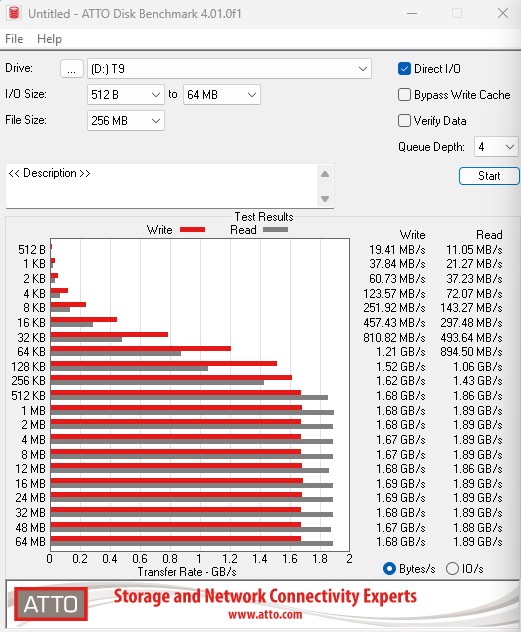Open the File menu
This screenshot has width=521, height=632.
tap(14, 39)
